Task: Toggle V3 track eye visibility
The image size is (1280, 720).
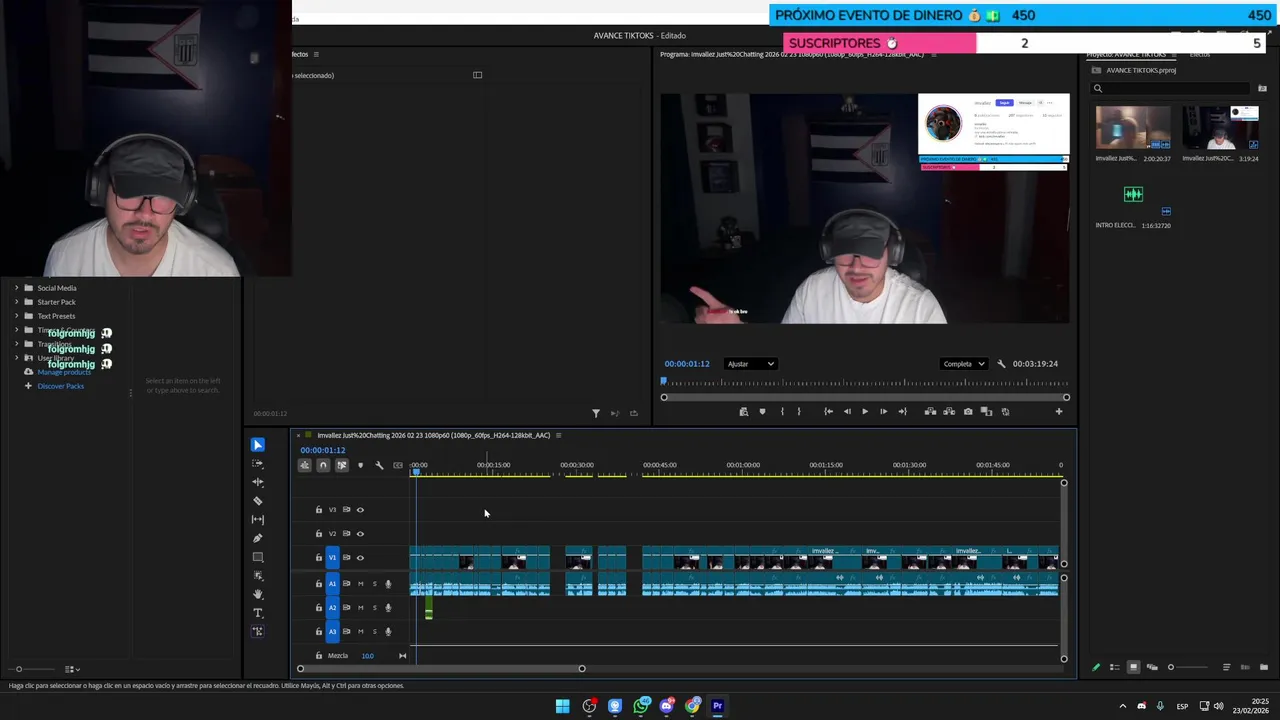Action: 360,510
